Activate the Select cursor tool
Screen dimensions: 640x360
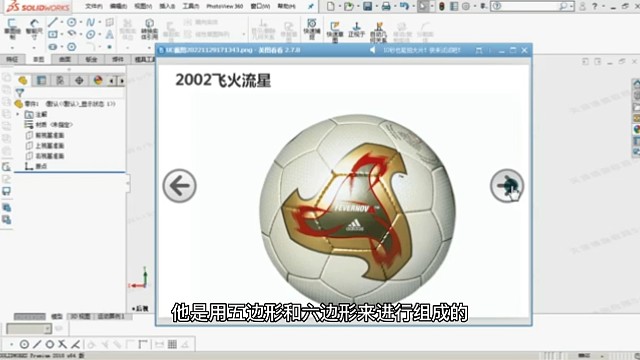[422, 6]
